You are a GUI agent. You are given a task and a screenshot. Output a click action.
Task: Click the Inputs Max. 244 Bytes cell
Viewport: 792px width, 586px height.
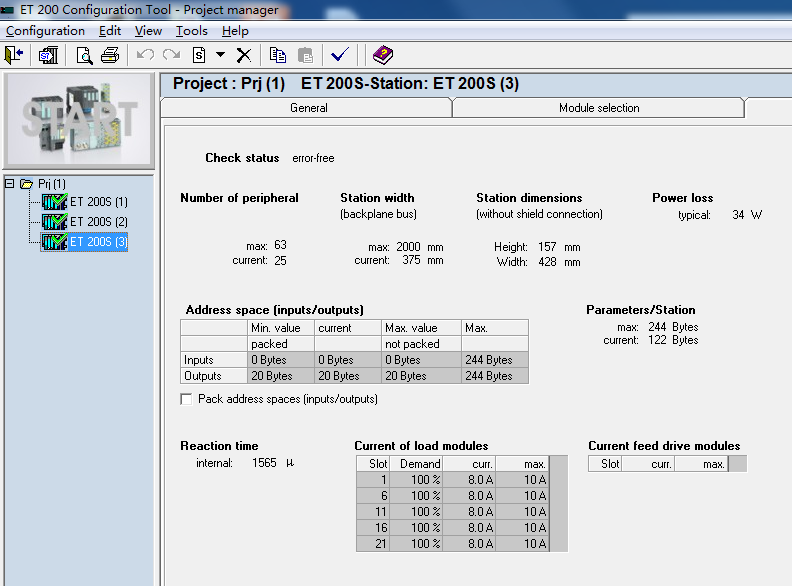pyautogui.click(x=495, y=360)
